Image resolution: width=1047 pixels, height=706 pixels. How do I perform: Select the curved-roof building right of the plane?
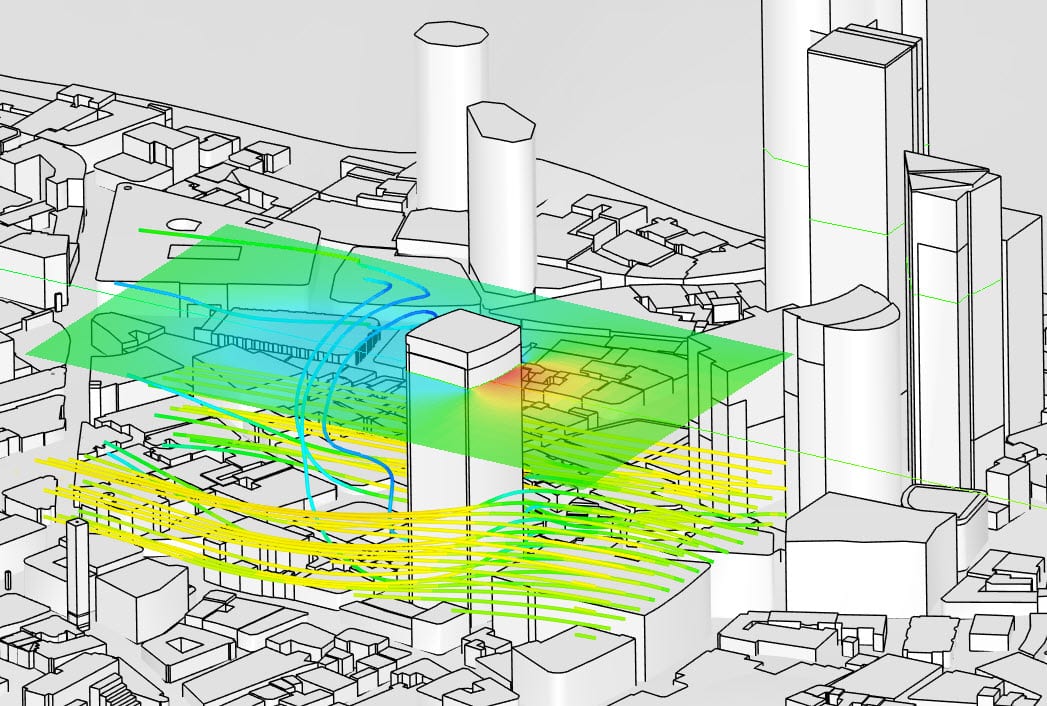[x=835, y=400]
